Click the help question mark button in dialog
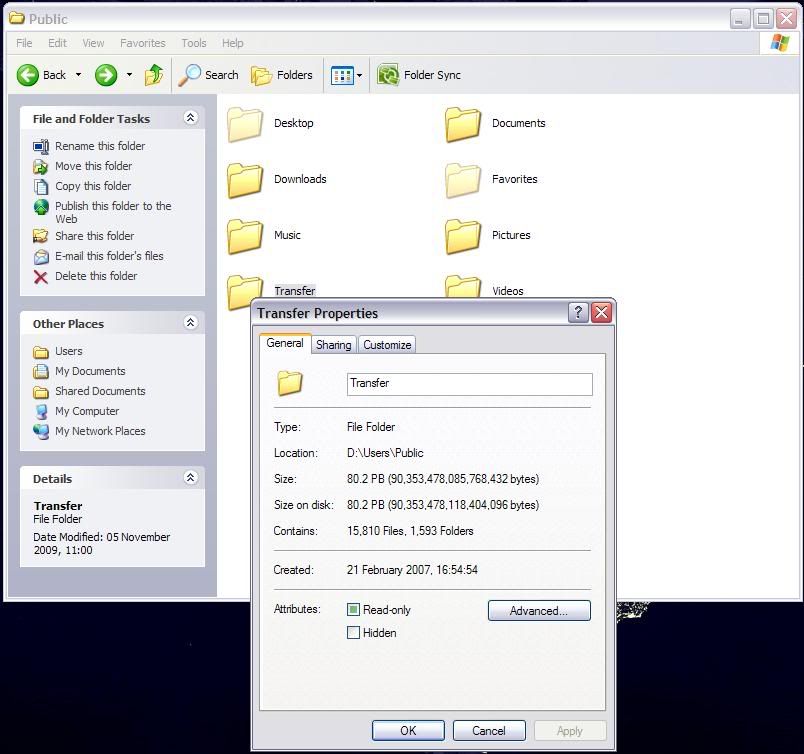This screenshot has width=804, height=754. 578,312
